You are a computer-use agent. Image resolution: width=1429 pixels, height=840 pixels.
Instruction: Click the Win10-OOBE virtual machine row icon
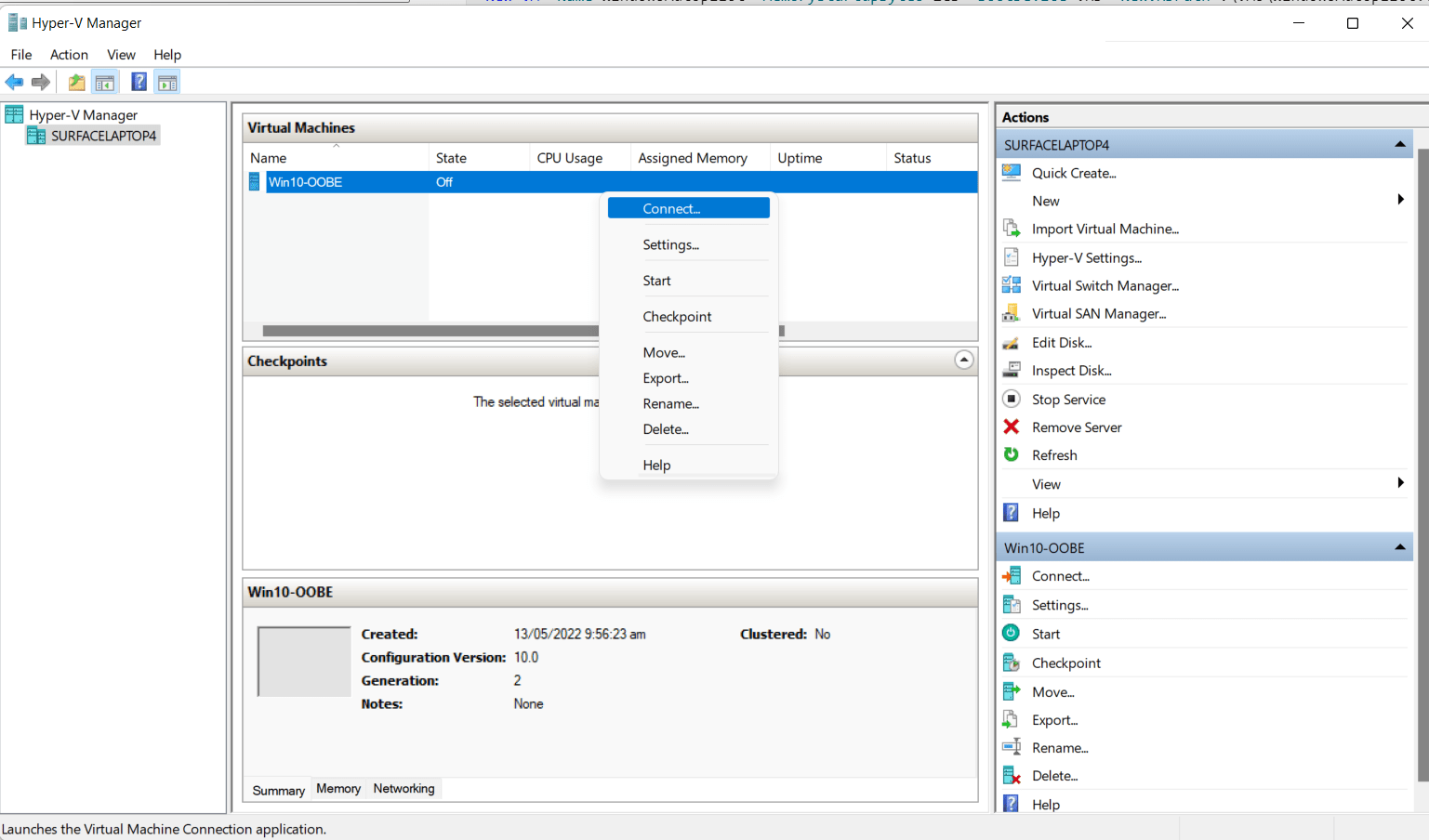pyautogui.click(x=255, y=181)
